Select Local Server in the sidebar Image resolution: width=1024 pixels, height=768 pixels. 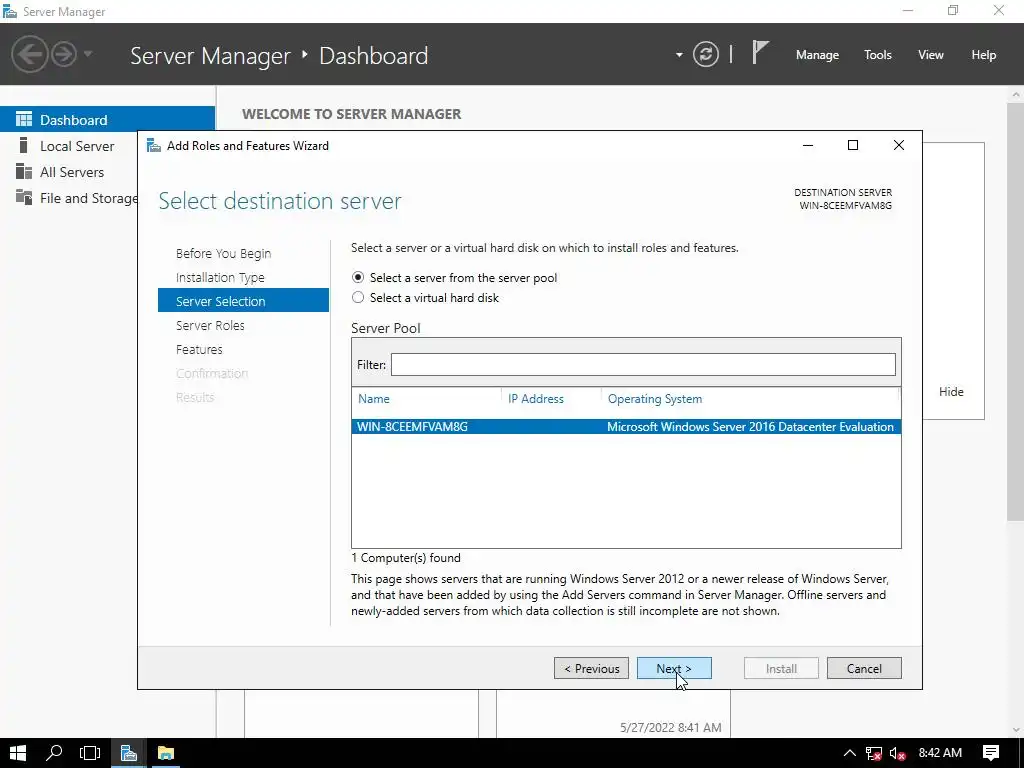point(77,146)
